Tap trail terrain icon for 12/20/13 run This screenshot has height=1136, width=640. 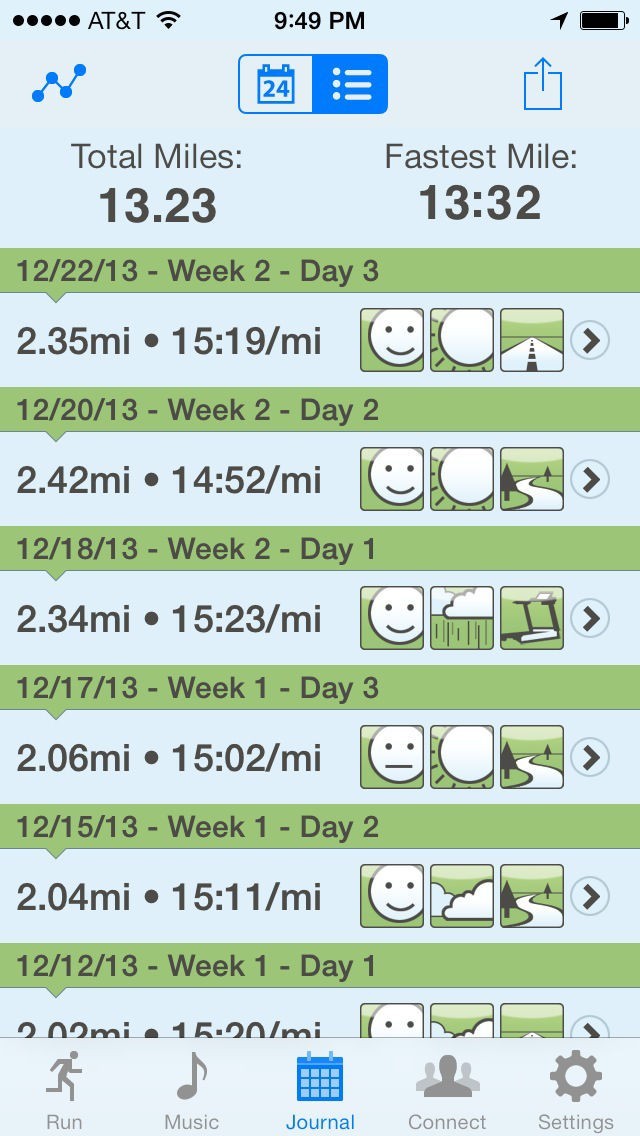click(x=532, y=480)
